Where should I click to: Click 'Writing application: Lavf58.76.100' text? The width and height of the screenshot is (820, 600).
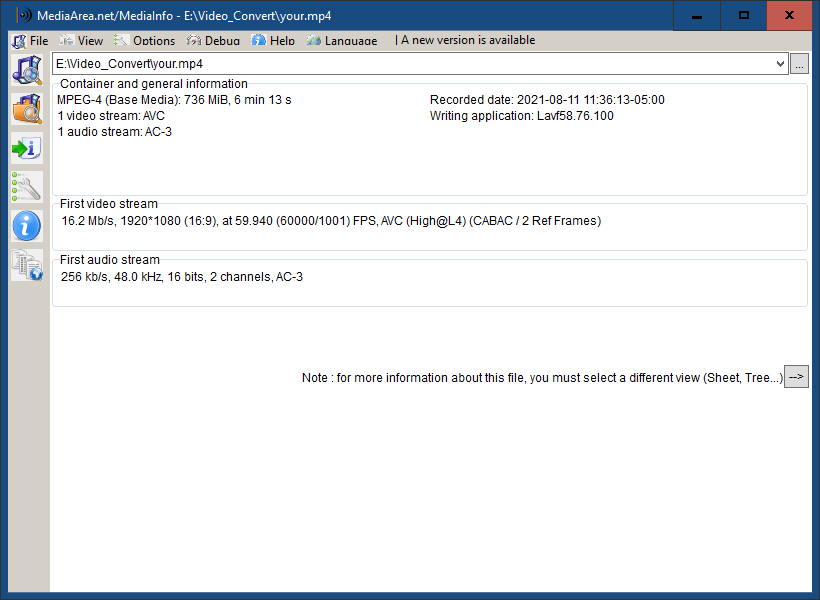521,116
